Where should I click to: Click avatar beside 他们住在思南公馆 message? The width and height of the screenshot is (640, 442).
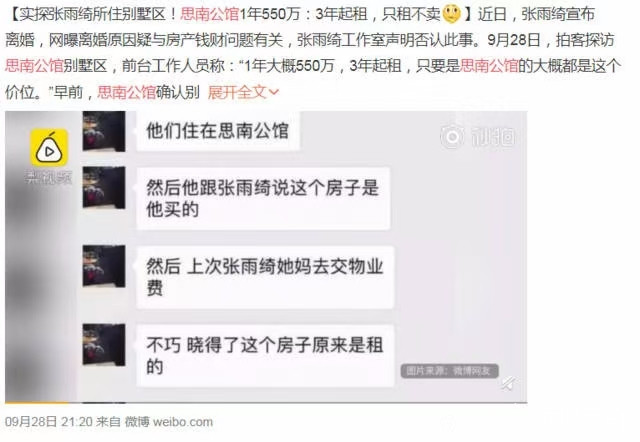pos(104,131)
